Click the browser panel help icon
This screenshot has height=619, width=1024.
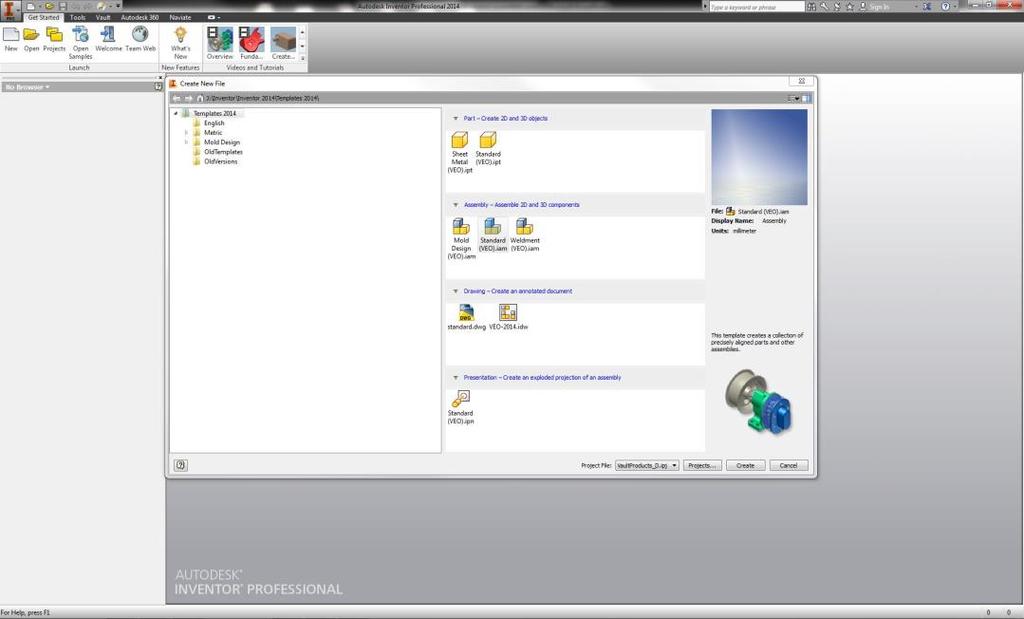coord(158,87)
